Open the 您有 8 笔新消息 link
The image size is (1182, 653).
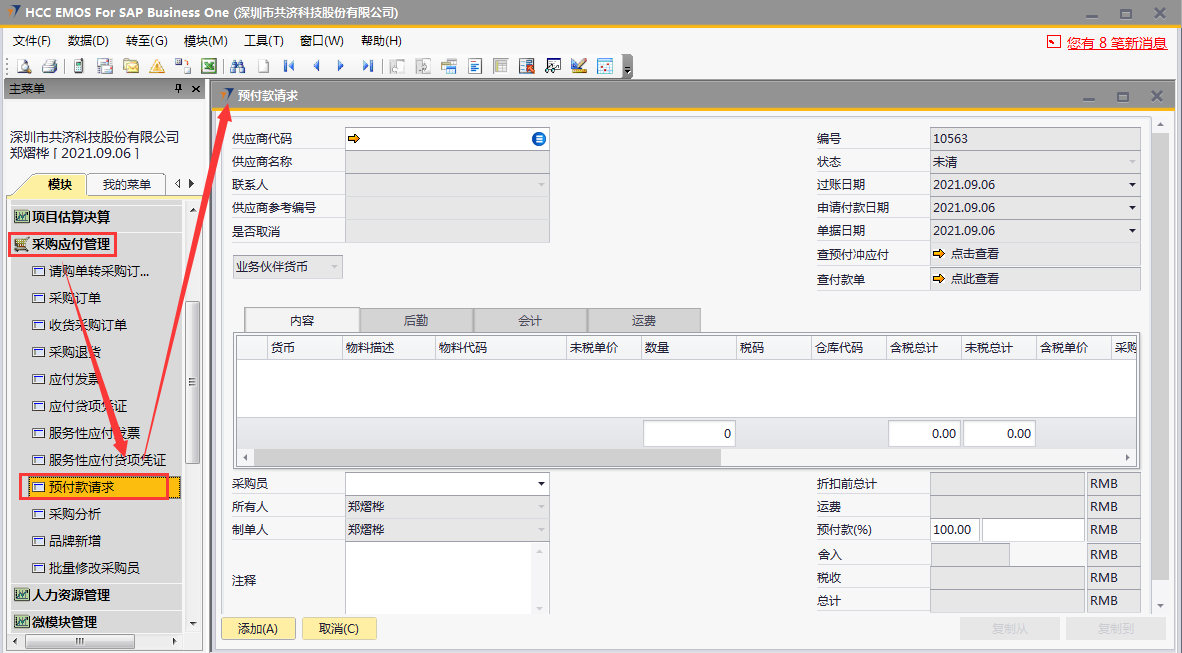click(1116, 42)
